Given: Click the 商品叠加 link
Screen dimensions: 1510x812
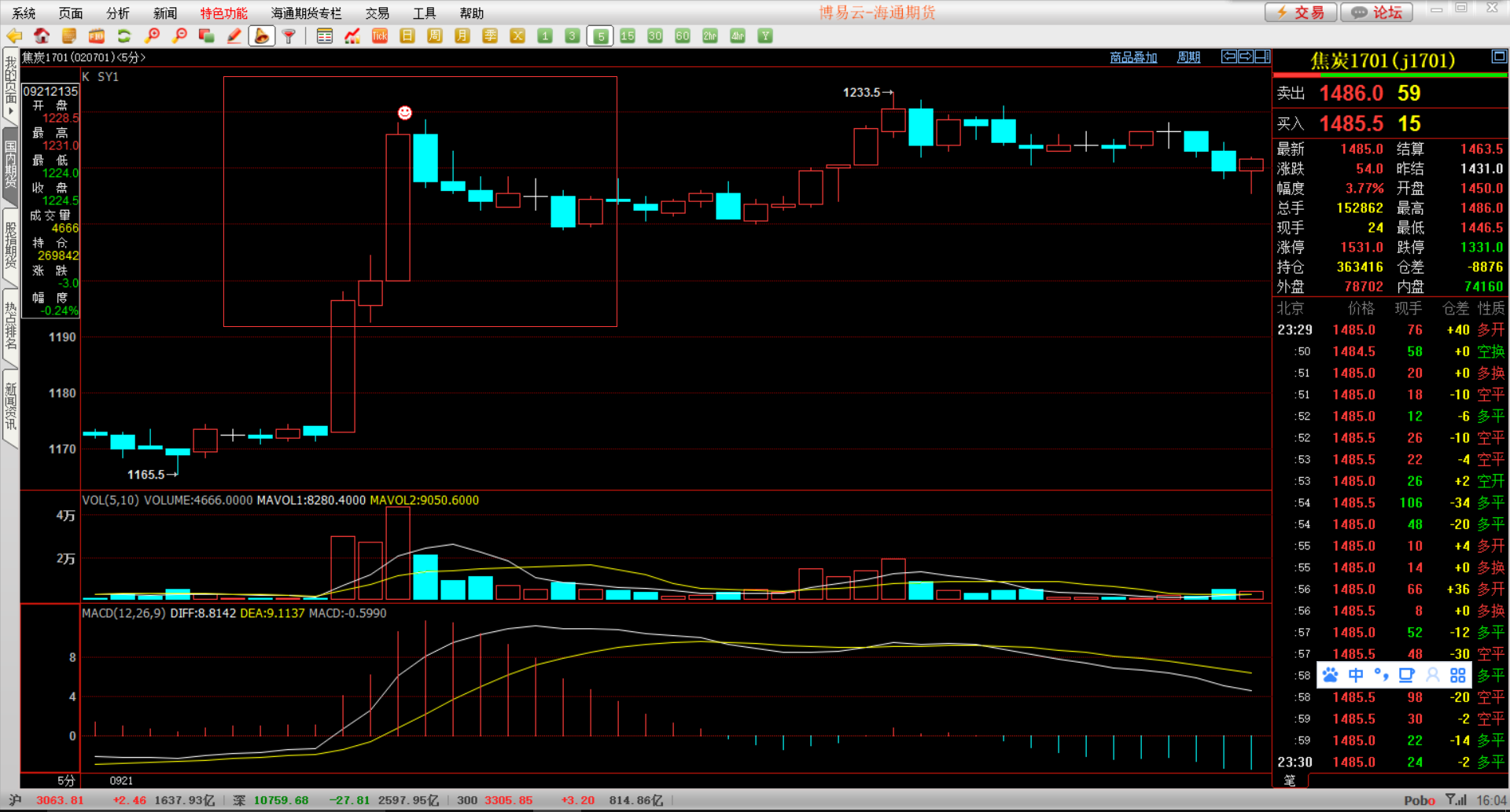Looking at the screenshot, I should (1132, 57).
